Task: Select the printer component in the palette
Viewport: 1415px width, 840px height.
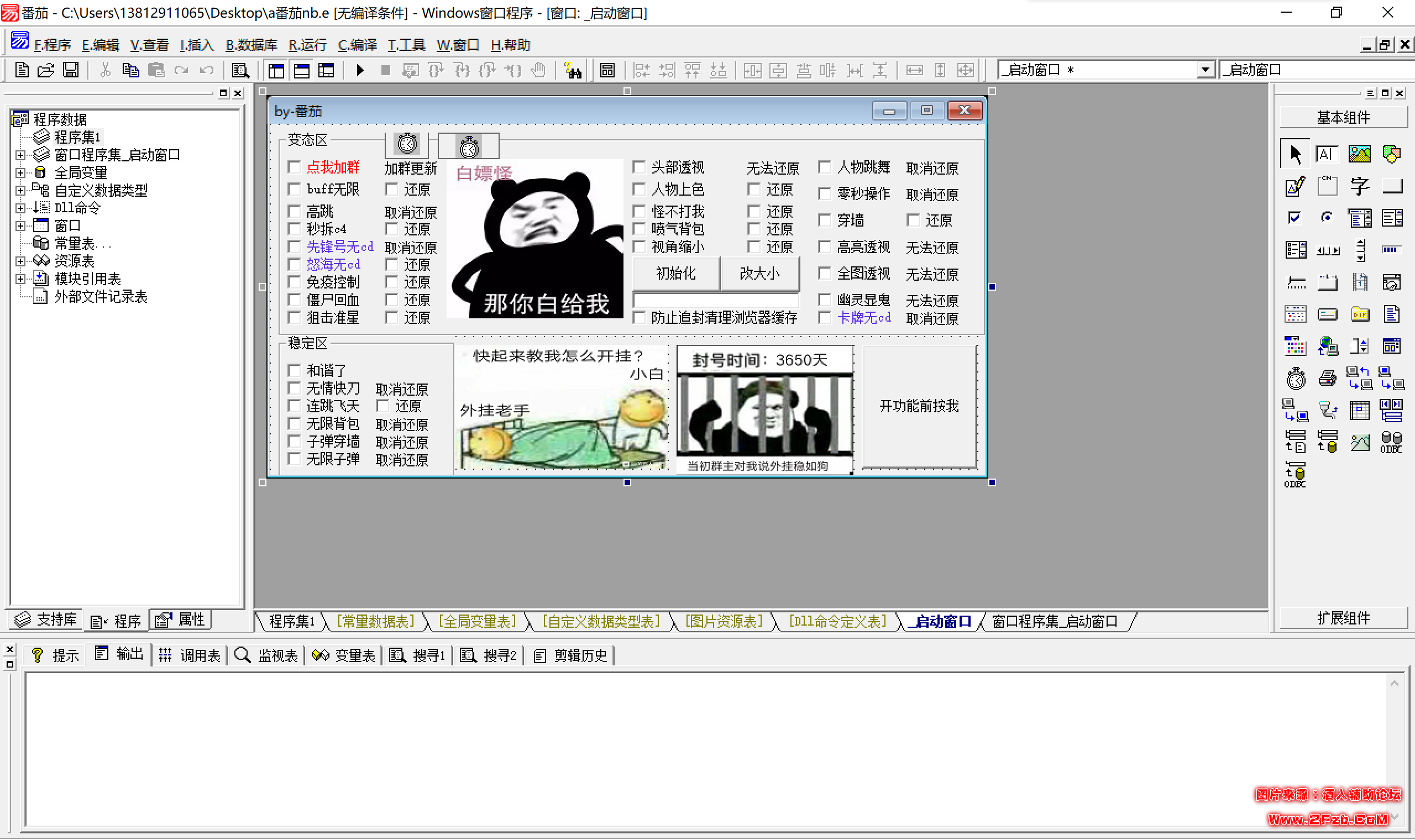Action: pyautogui.click(x=1327, y=379)
